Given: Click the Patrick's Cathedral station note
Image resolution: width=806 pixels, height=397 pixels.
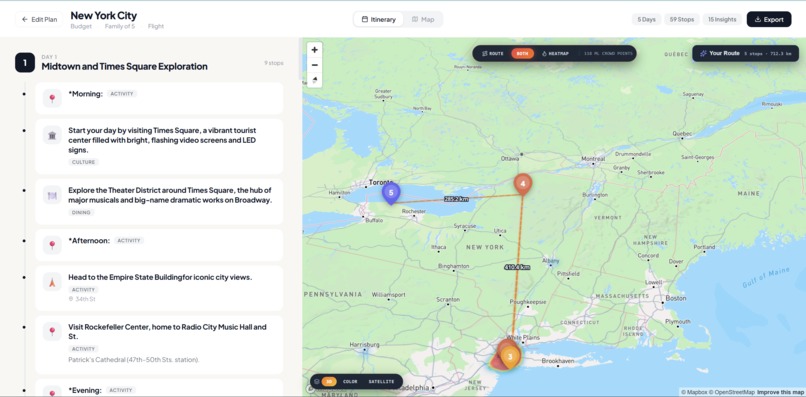Looking at the screenshot, I should (134, 359).
